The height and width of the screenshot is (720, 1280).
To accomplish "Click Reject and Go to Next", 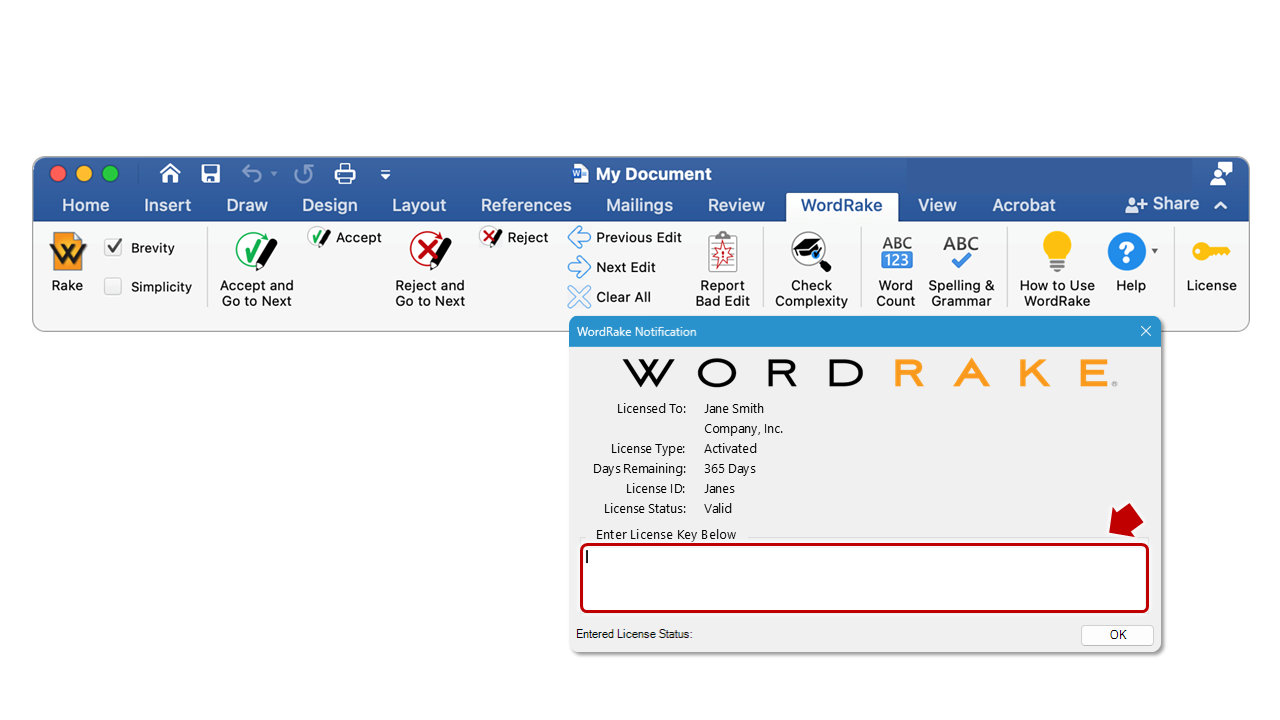I will pos(430,270).
